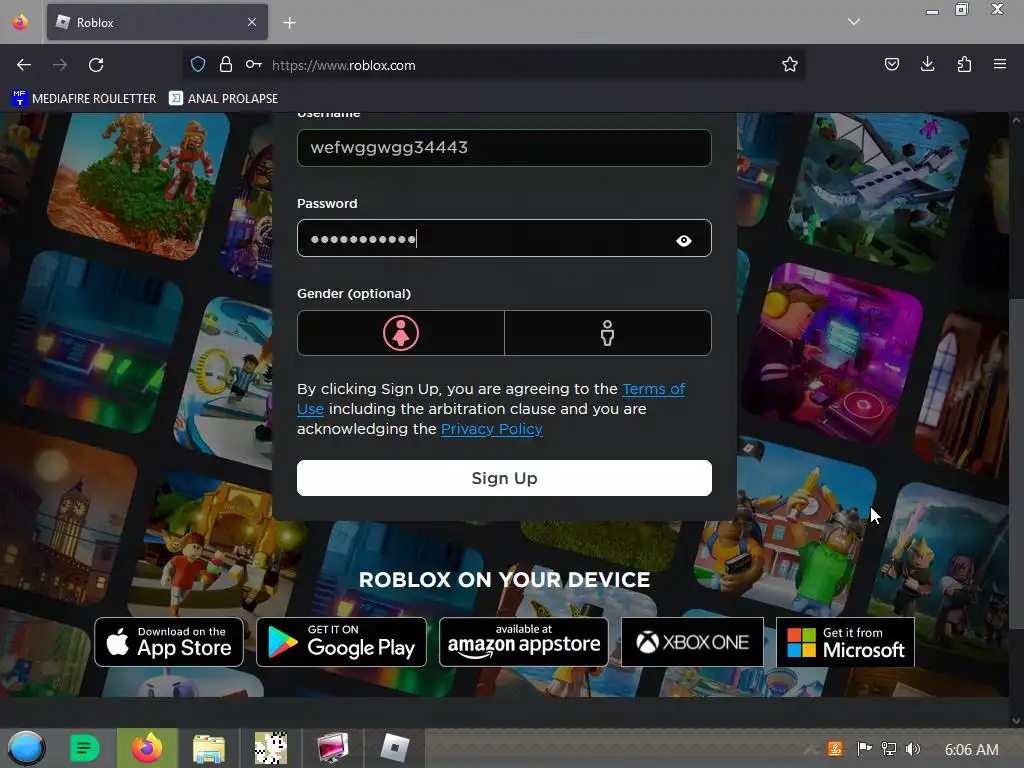This screenshot has height=768, width=1024.
Task: Open a new browser tab
Action: (289, 23)
